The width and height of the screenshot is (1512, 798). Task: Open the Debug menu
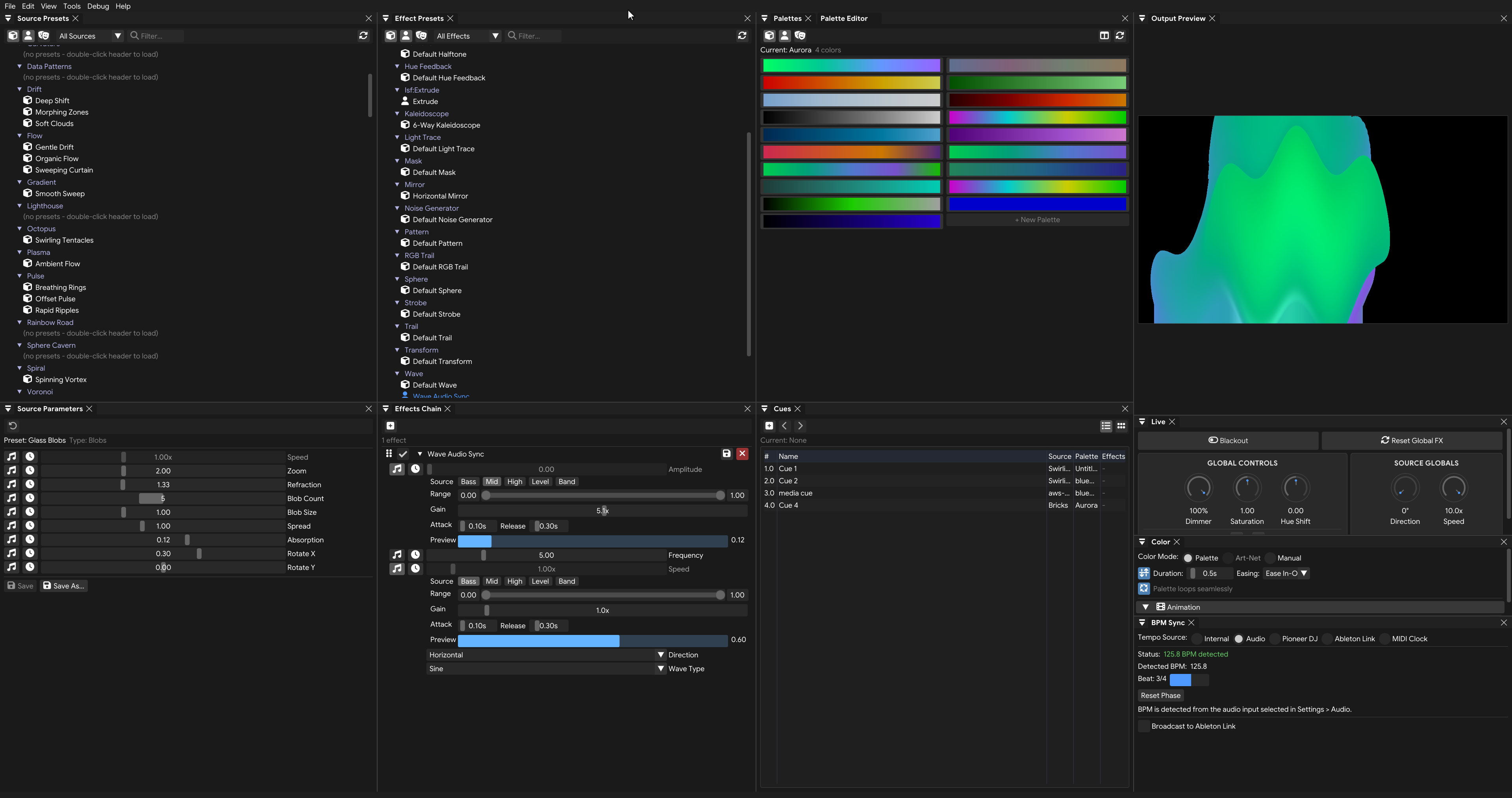click(98, 6)
